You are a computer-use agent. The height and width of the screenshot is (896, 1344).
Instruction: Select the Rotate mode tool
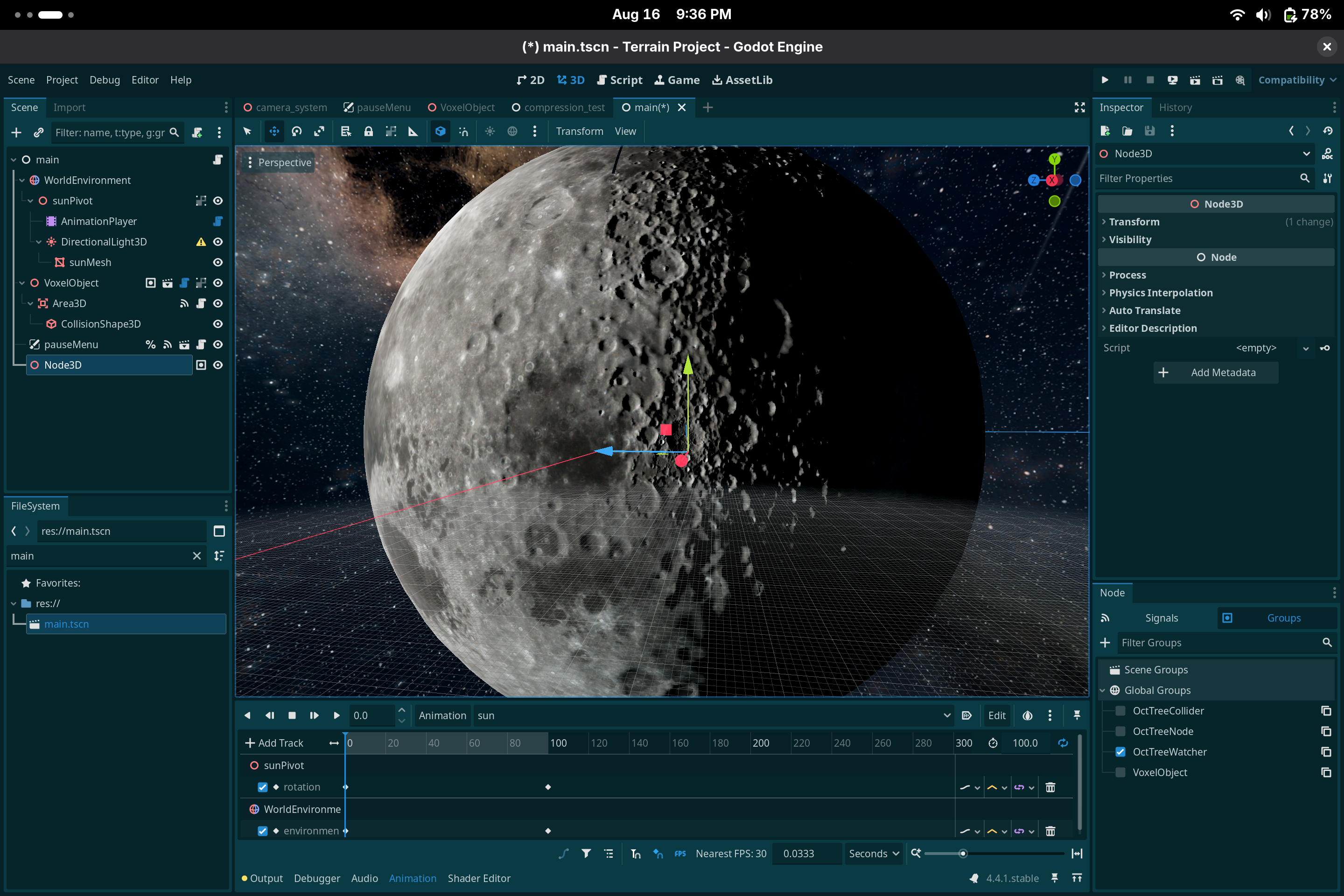coord(297,132)
